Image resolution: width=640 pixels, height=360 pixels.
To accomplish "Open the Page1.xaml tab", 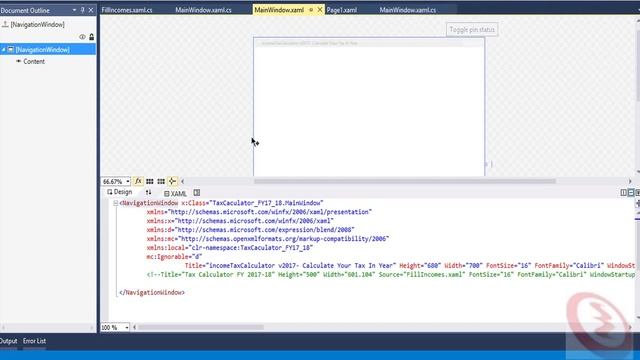I will tap(342, 10).
